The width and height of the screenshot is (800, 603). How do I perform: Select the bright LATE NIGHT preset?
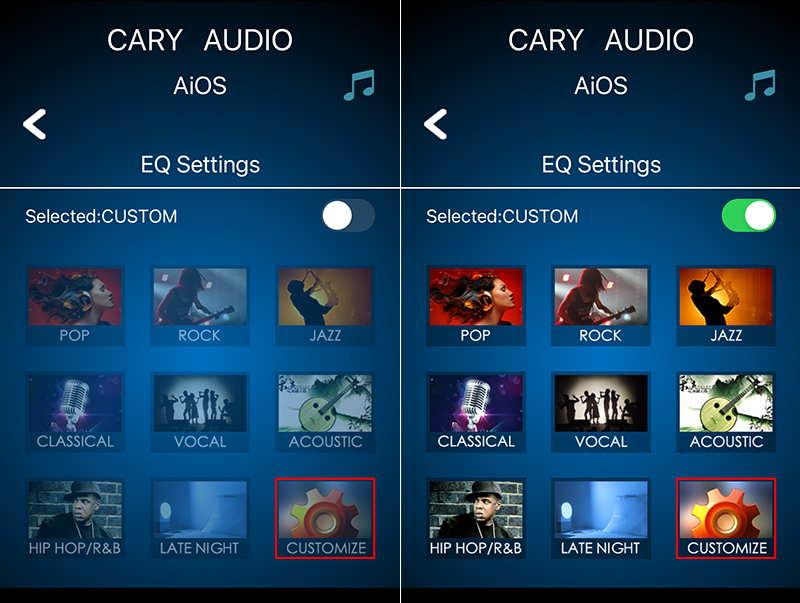pos(601,518)
